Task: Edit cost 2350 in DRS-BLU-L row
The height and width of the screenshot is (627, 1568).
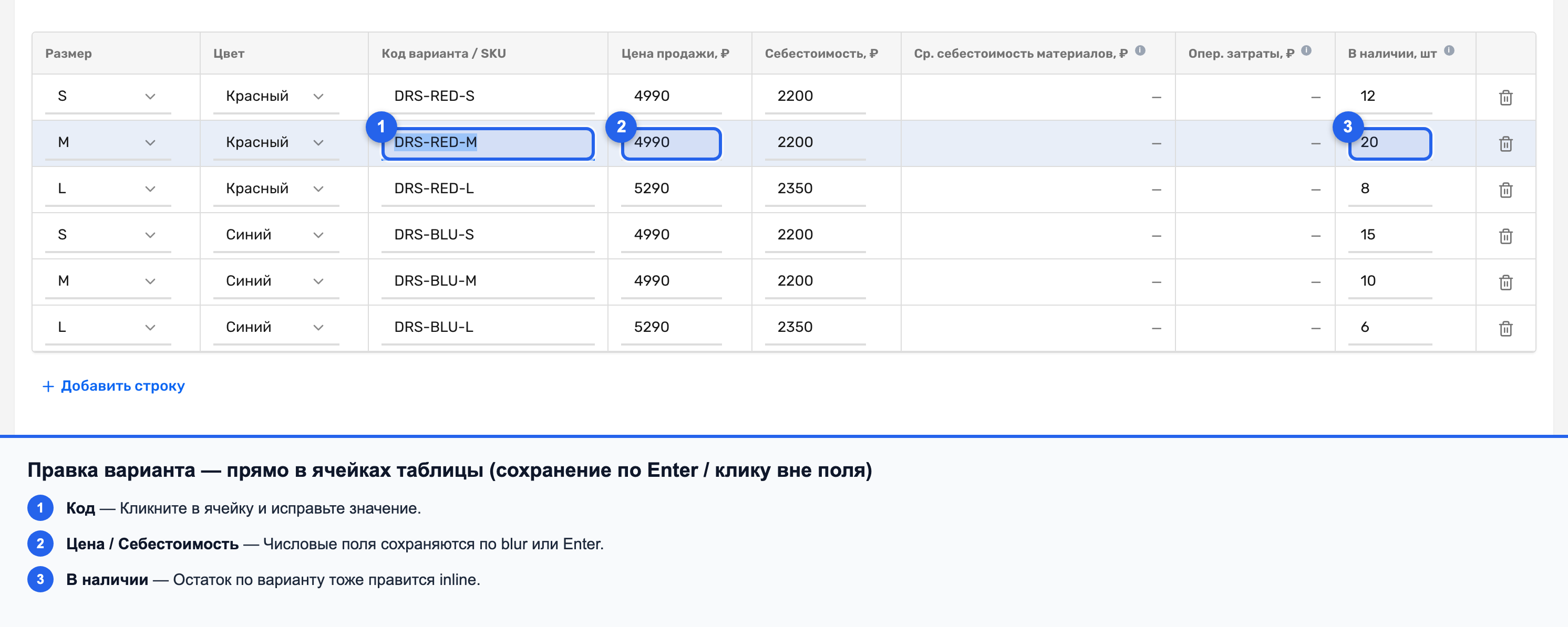Action: coord(815,328)
